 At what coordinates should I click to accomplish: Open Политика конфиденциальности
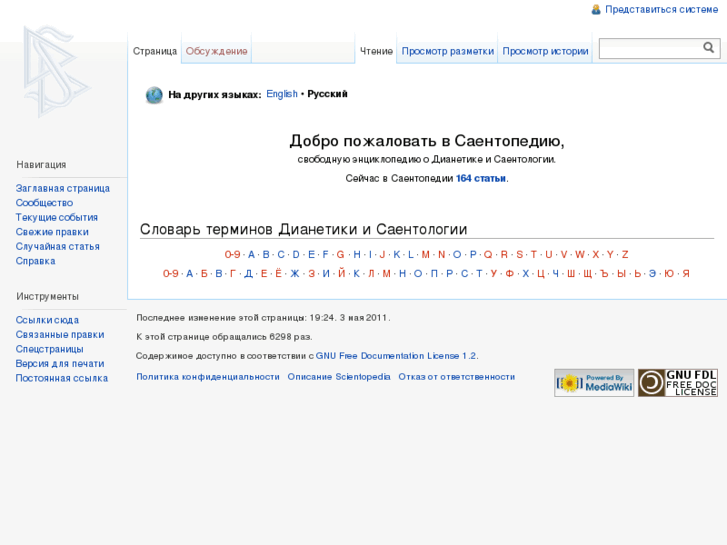(208, 377)
